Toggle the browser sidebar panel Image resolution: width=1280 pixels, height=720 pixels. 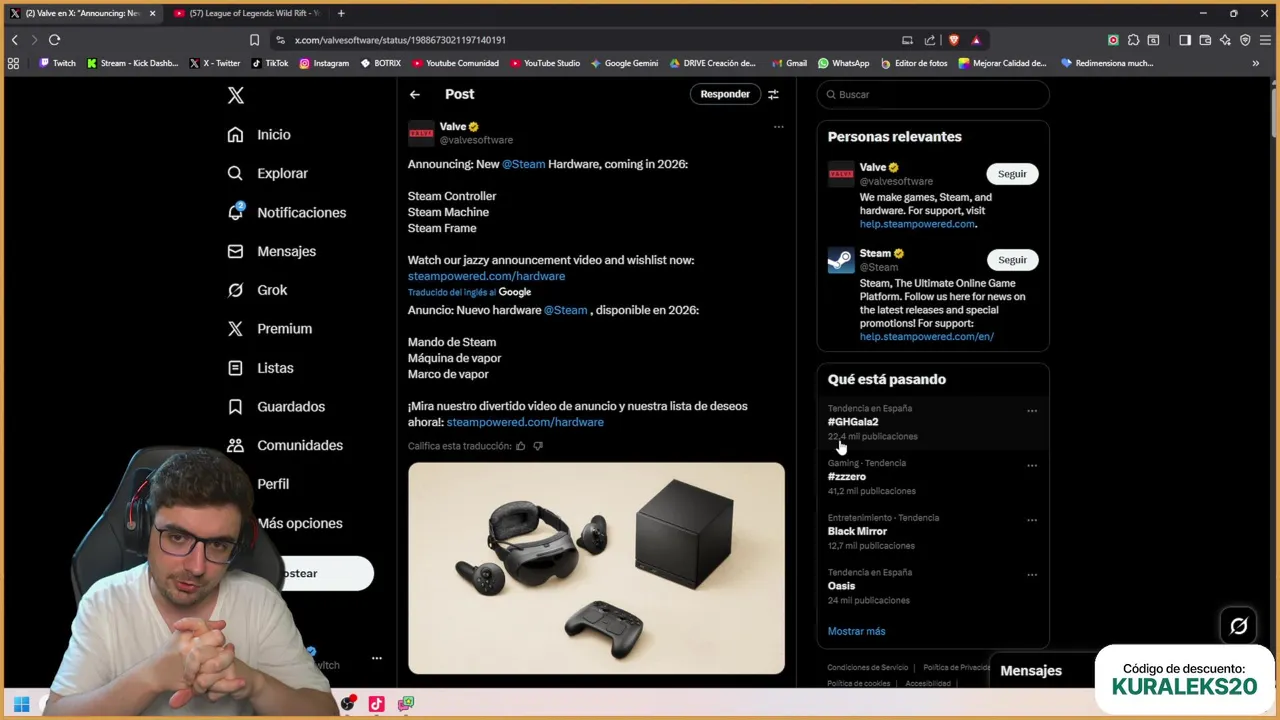[x=1185, y=40]
